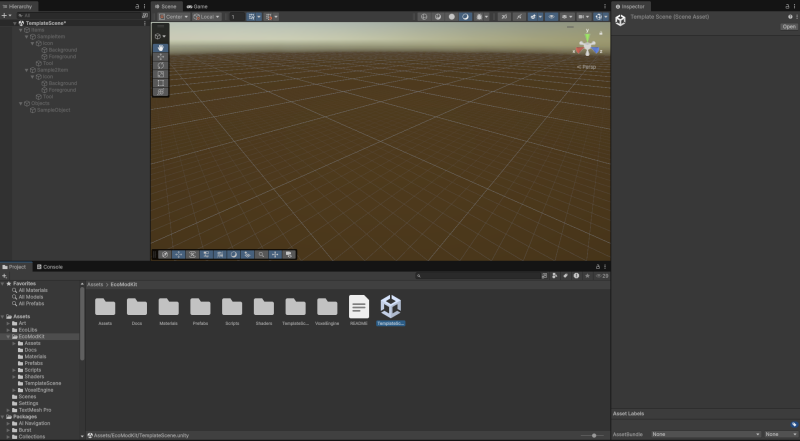Select the TemplateScene Unity scene asset
This screenshot has width=800, height=441.
pyautogui.click(x=391, y=310)
